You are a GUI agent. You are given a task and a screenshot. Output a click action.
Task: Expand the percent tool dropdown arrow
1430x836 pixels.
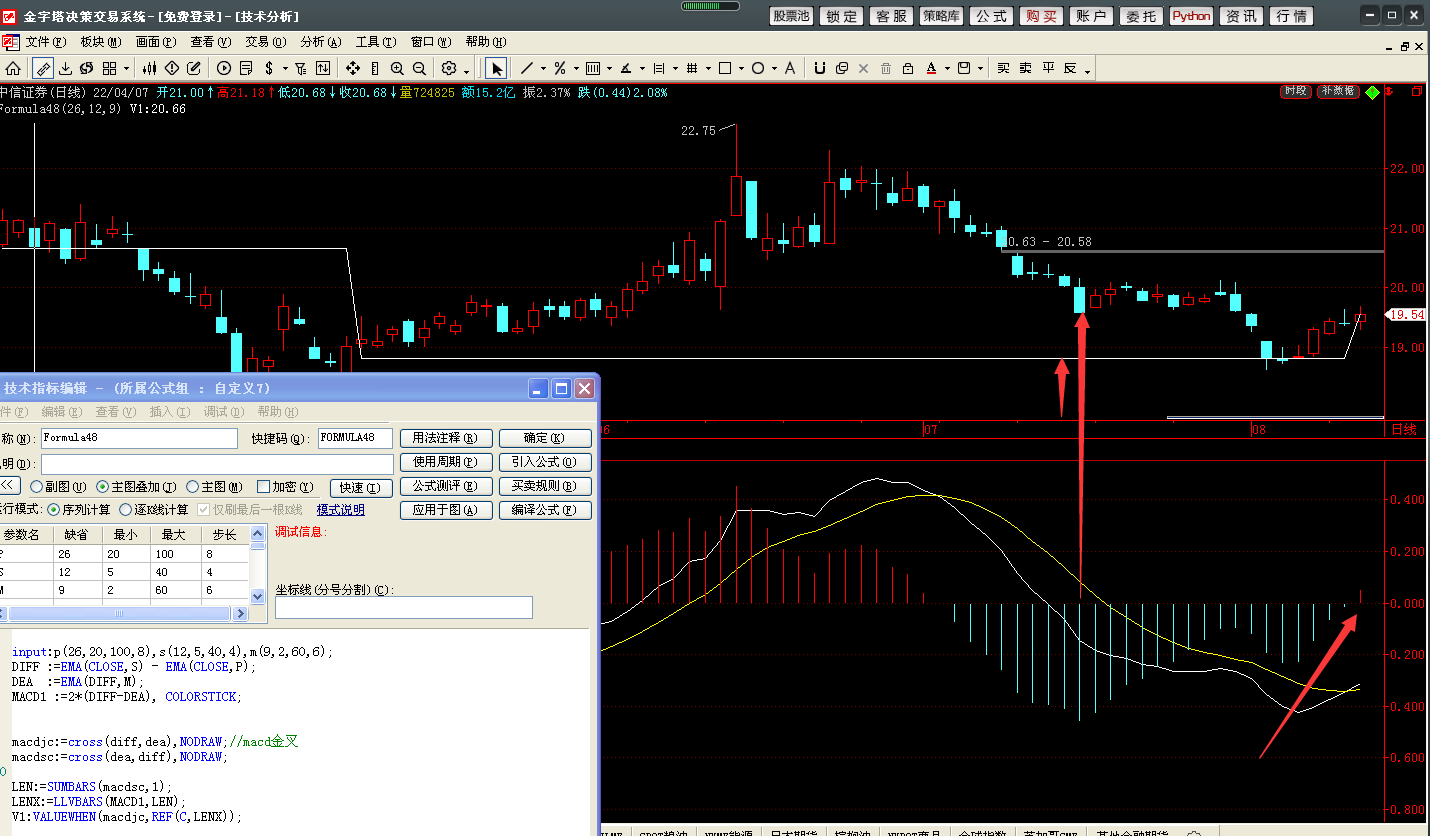(575, 69)
